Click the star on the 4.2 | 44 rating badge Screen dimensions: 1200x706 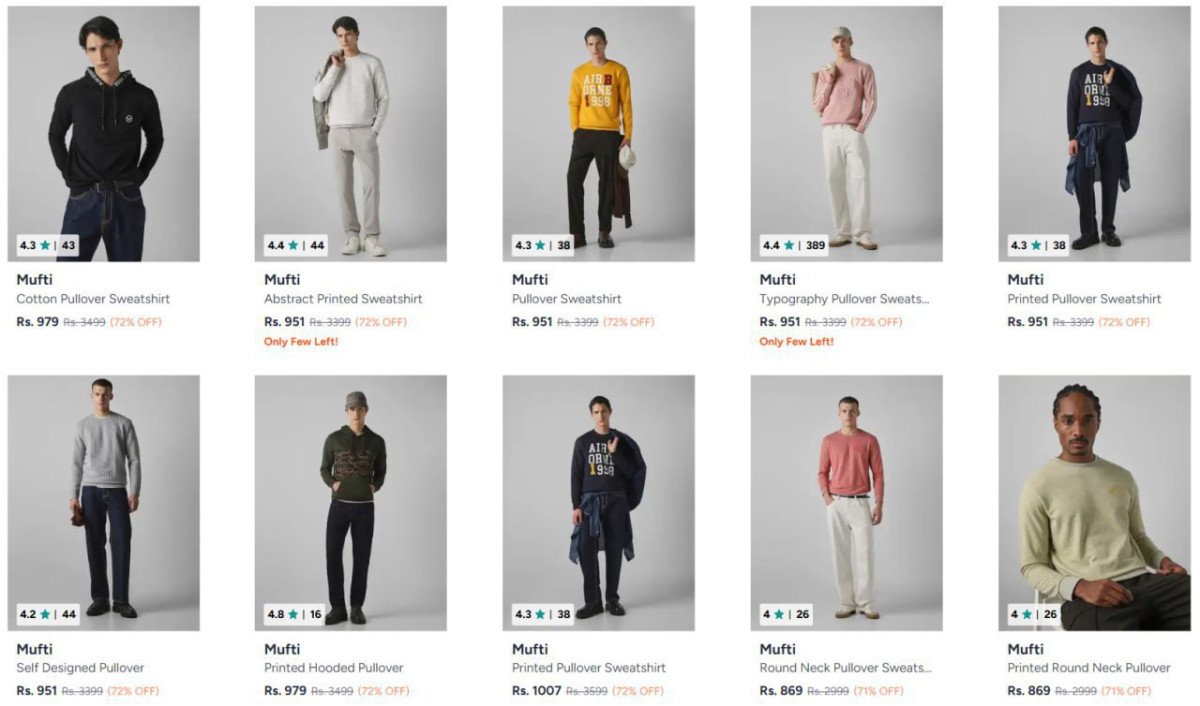click(x=45, y=614)
